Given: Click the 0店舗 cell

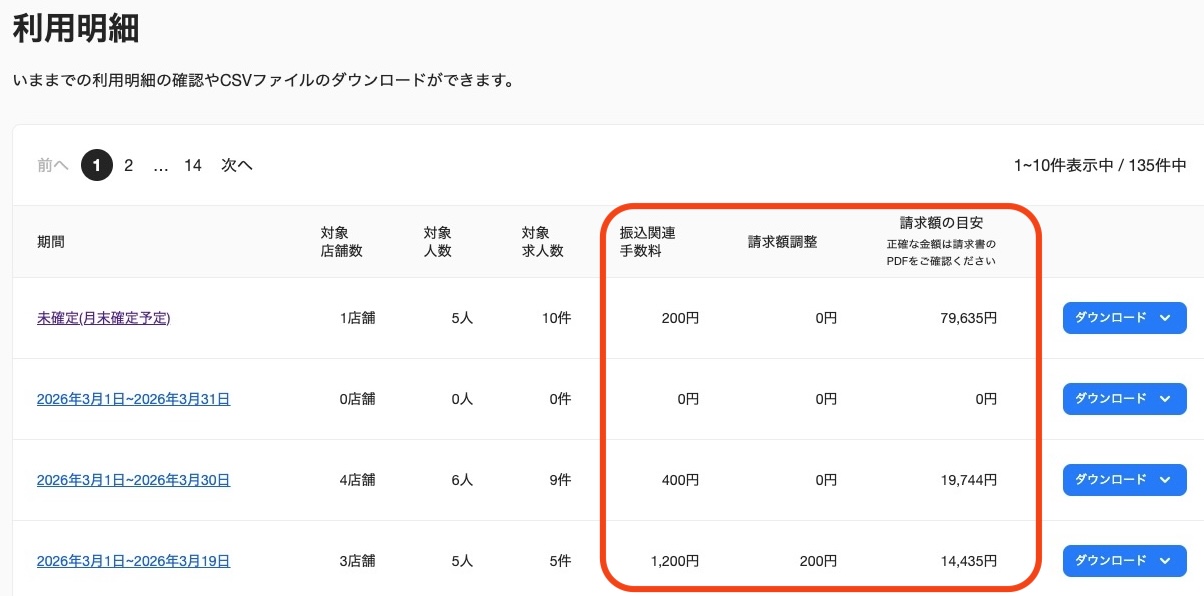Looking at the screenshot, I should [358, 399].
